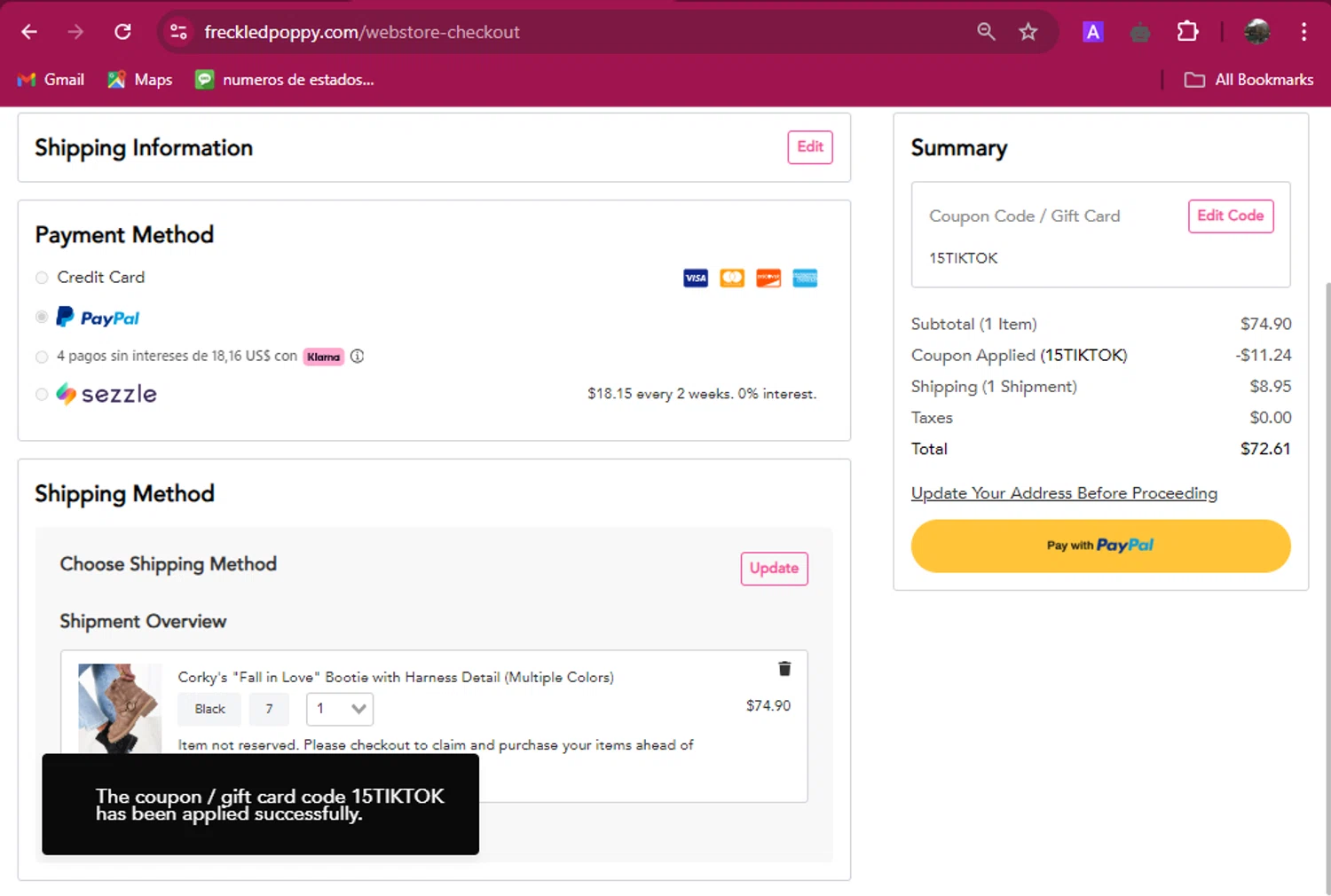Open the All Bookmarks folder
The width and height of the screenshot is (1331, 896).
[1248, 80]
